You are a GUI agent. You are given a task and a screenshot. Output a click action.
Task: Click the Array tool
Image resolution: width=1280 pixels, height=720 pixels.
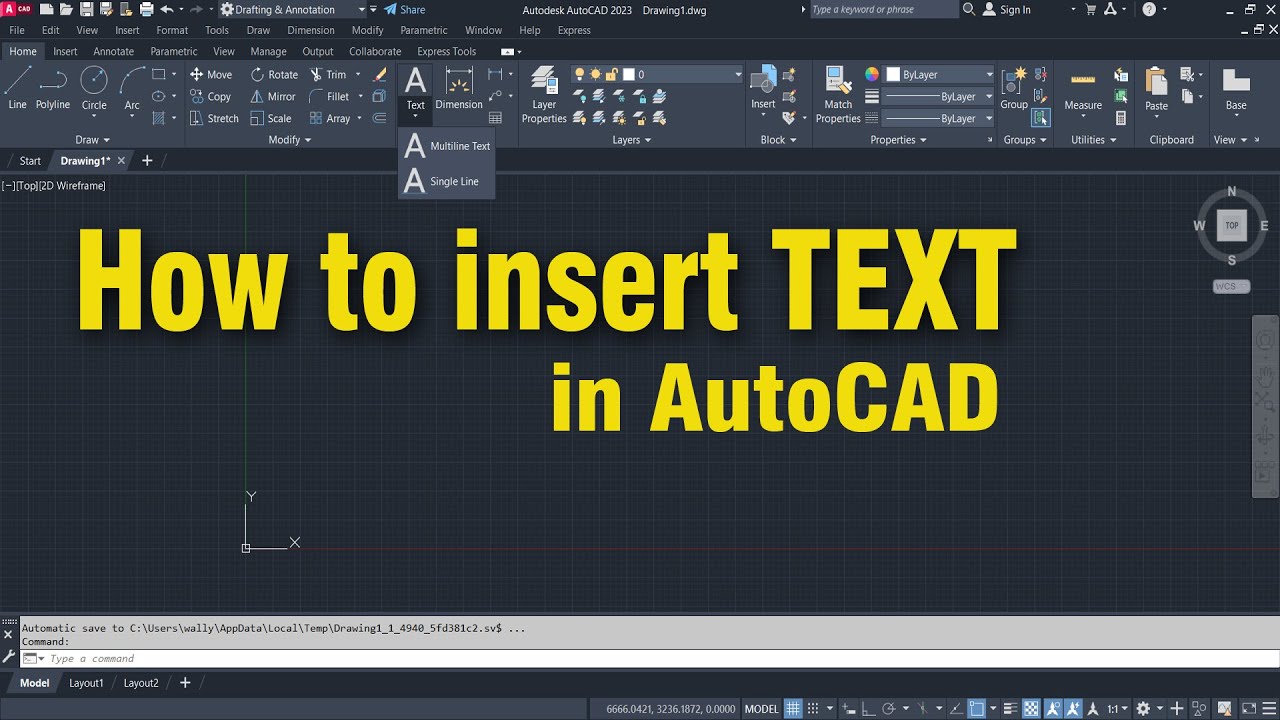tap(330, 118)
